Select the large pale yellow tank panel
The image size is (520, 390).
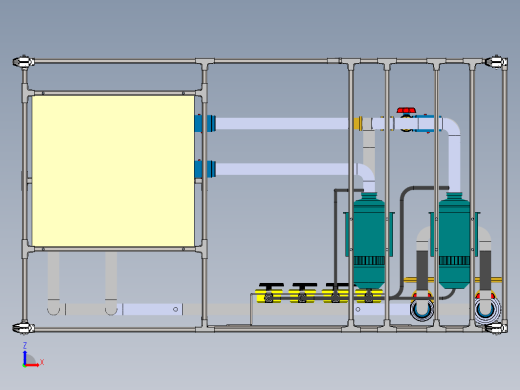point(113,171)
